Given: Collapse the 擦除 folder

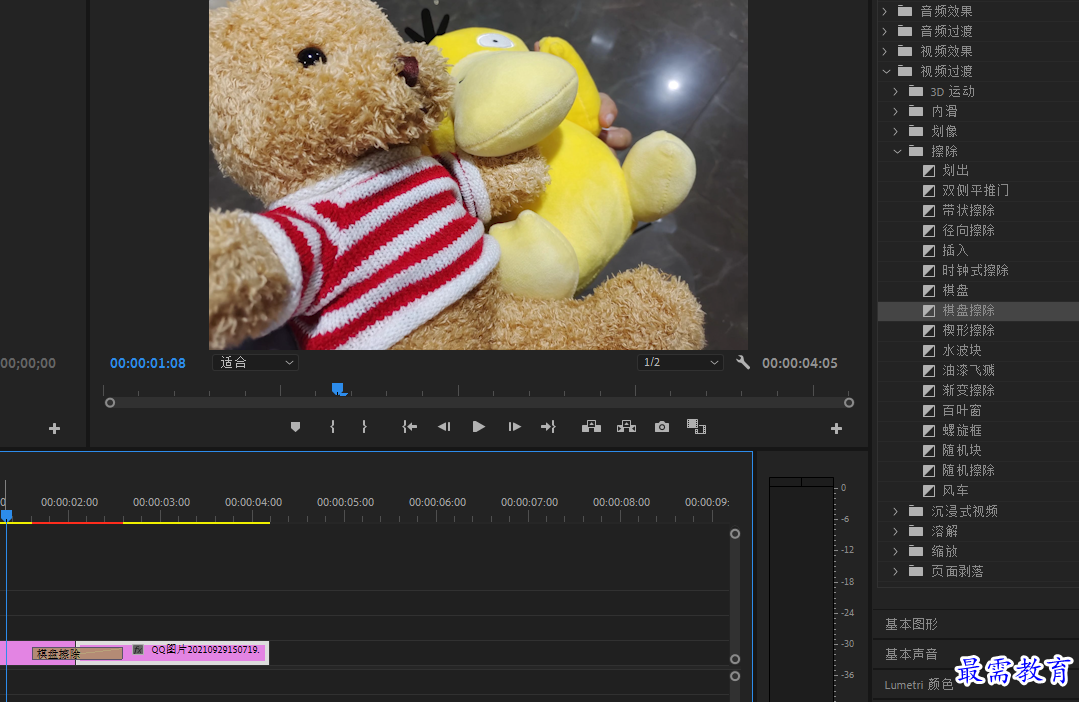Looking at the screenshot, I should [x=897, y=151].
